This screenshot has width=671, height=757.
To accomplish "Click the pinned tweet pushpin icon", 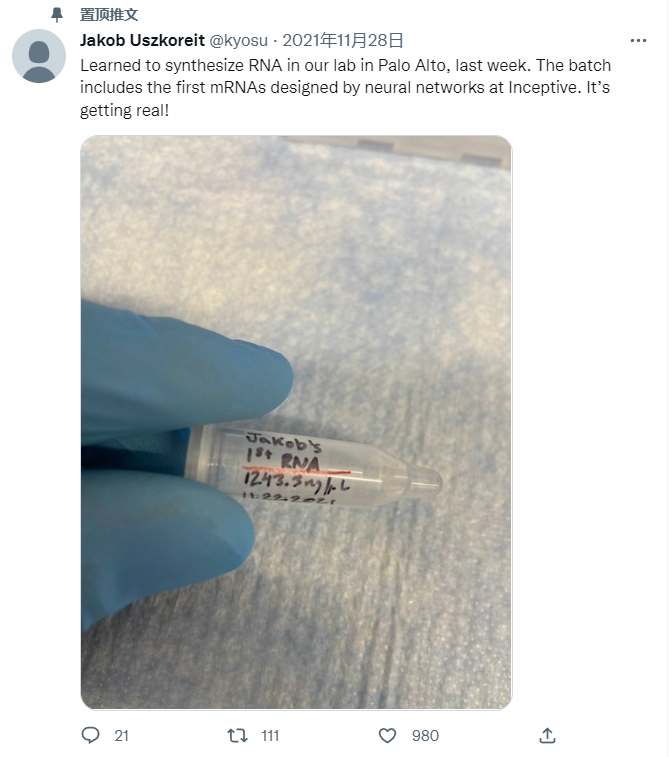I will (x=56, y=14).
